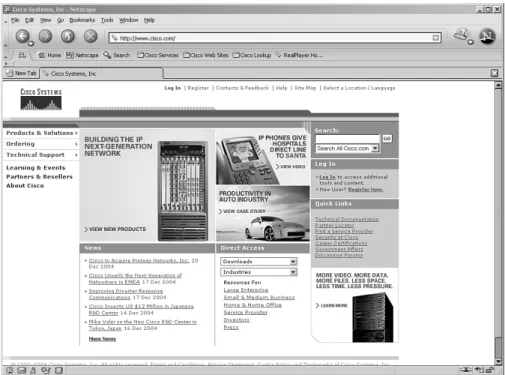
Task: Go back with the Back arrow button
Action: (x=23, y=36)
